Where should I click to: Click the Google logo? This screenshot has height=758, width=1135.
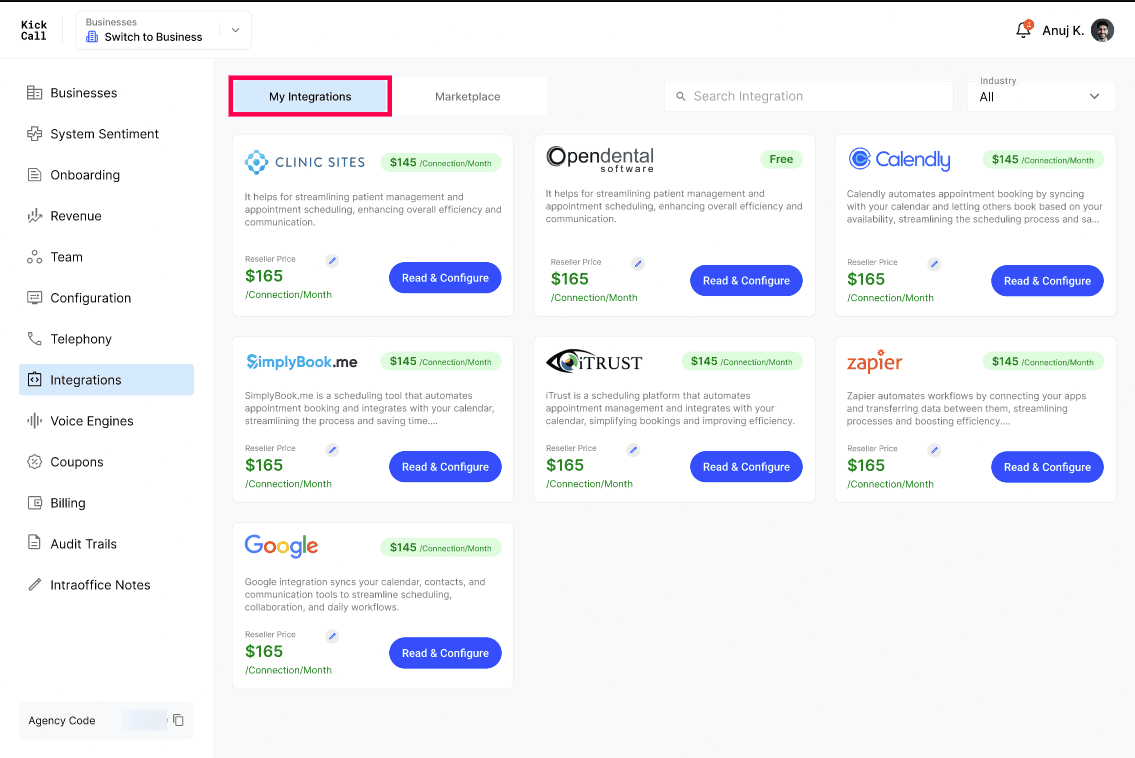[x=282, y=546]
